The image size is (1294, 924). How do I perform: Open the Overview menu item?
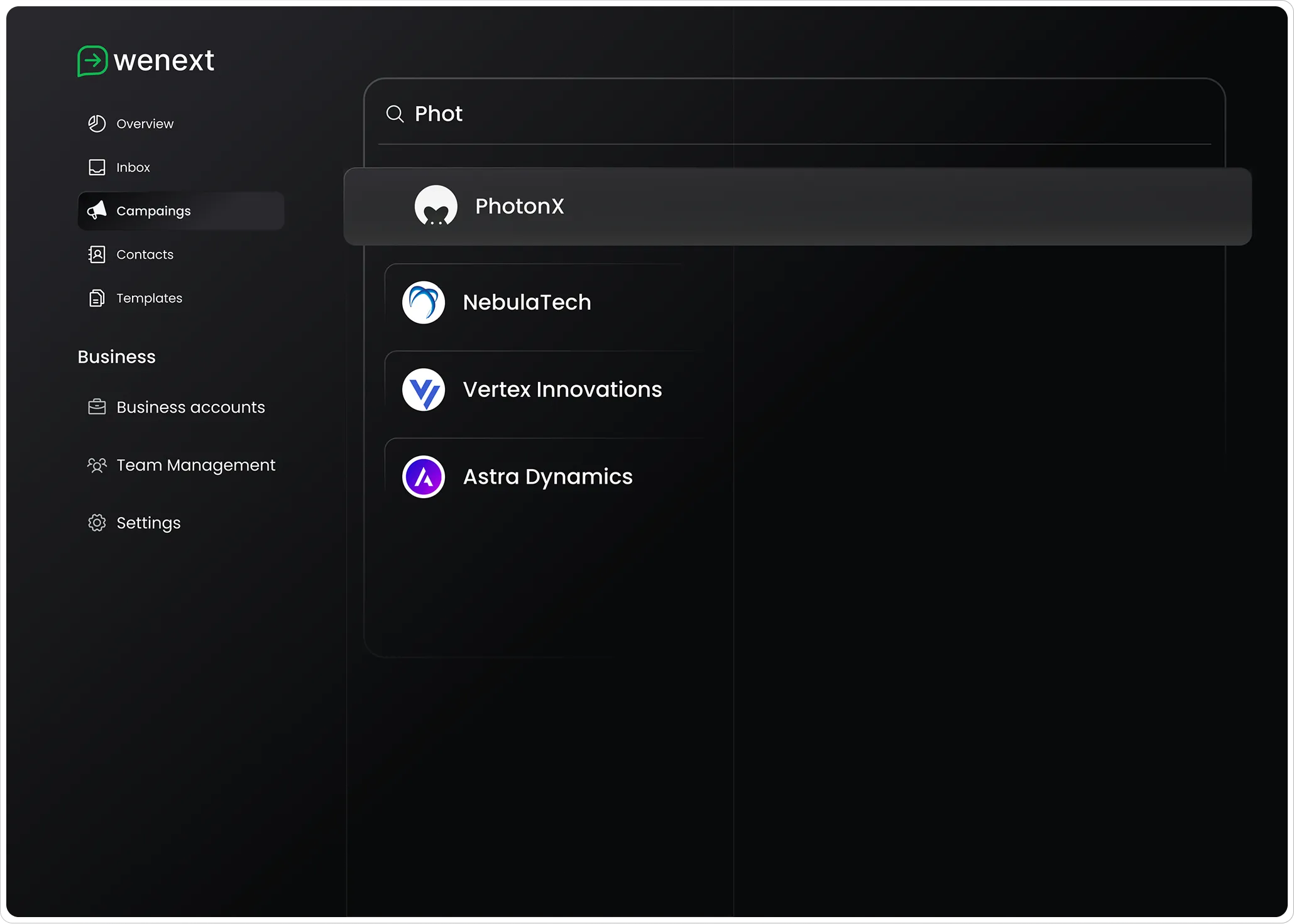click(x=145, y=124)
